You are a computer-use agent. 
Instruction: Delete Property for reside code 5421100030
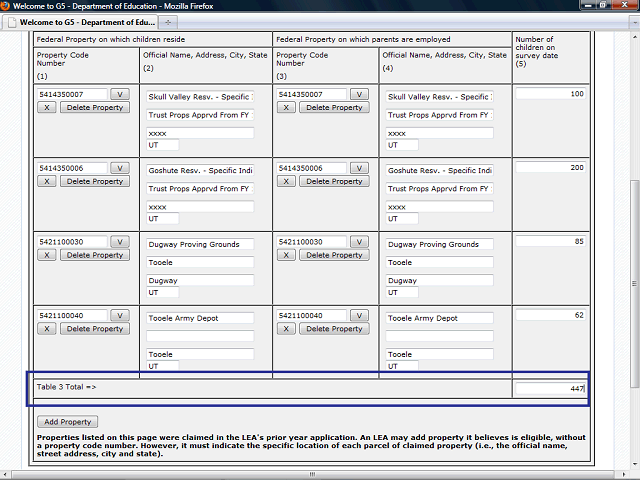(95, 255)
